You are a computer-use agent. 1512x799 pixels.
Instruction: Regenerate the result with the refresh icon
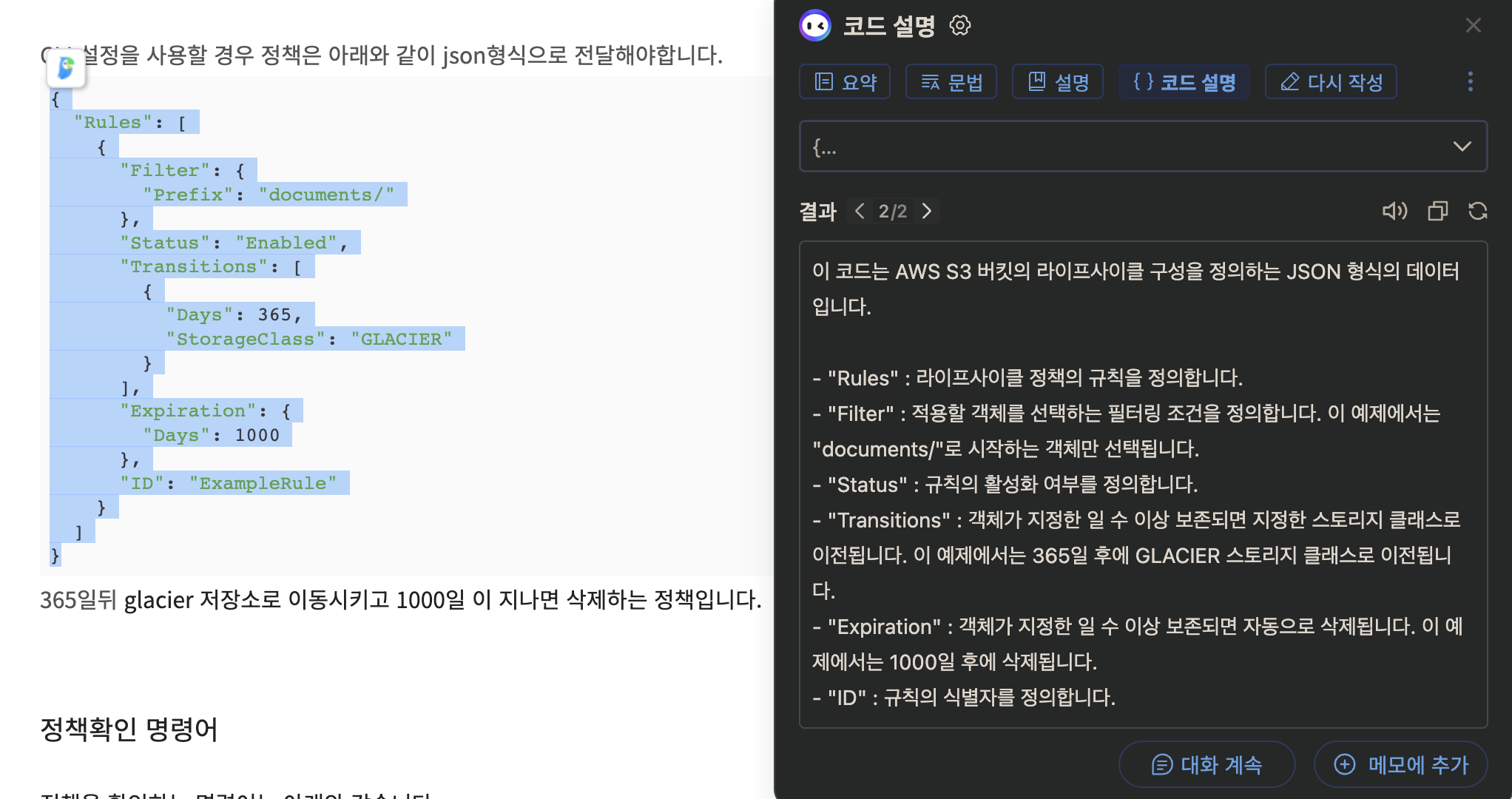click(1478, 212)
